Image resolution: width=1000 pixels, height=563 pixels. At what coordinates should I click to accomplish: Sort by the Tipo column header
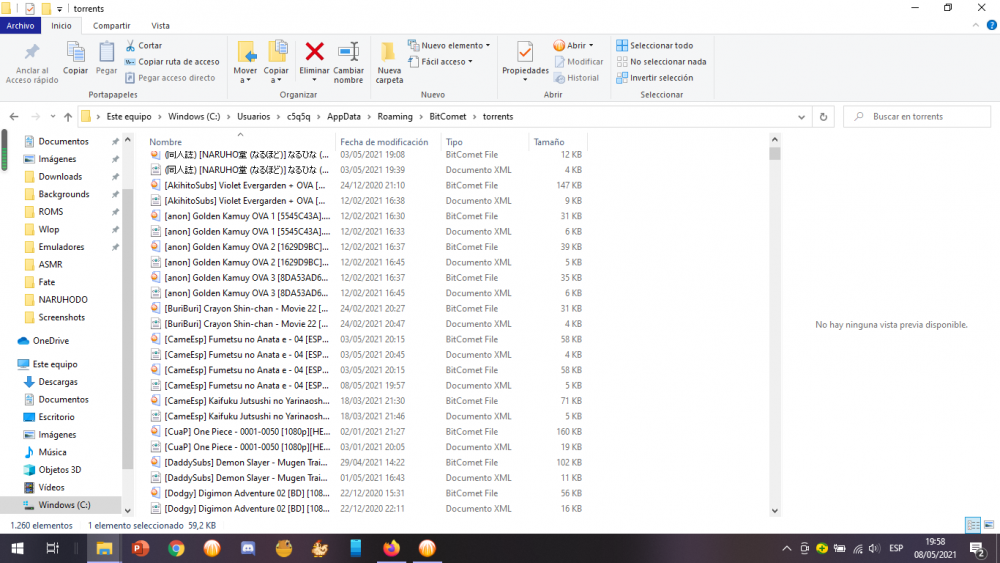pos(454,142)
